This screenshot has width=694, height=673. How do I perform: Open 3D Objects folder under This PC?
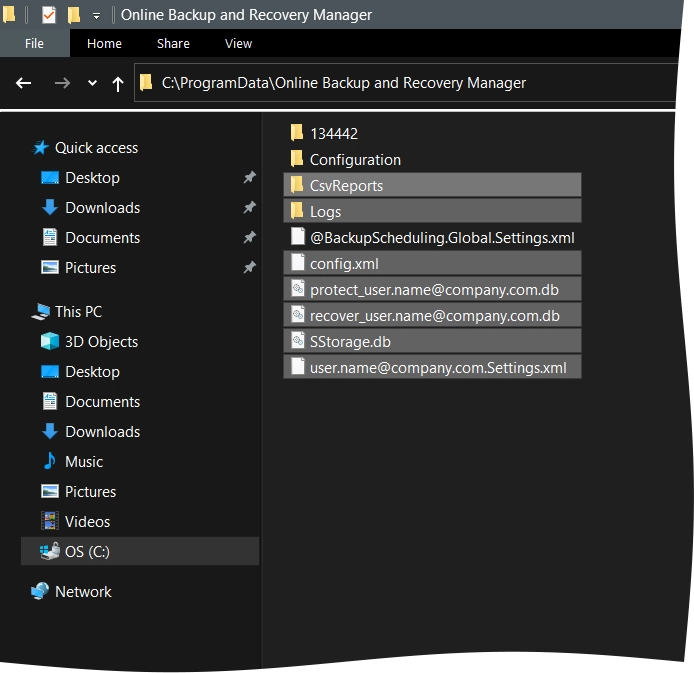pyautogui.click(x=101, y=342)
